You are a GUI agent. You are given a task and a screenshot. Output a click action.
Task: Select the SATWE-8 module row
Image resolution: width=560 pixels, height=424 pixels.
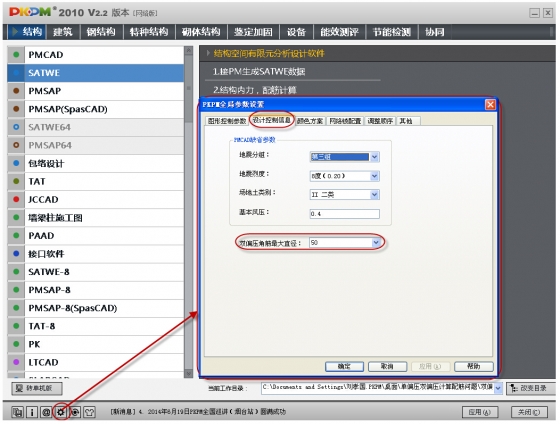(x=96, y=272)
